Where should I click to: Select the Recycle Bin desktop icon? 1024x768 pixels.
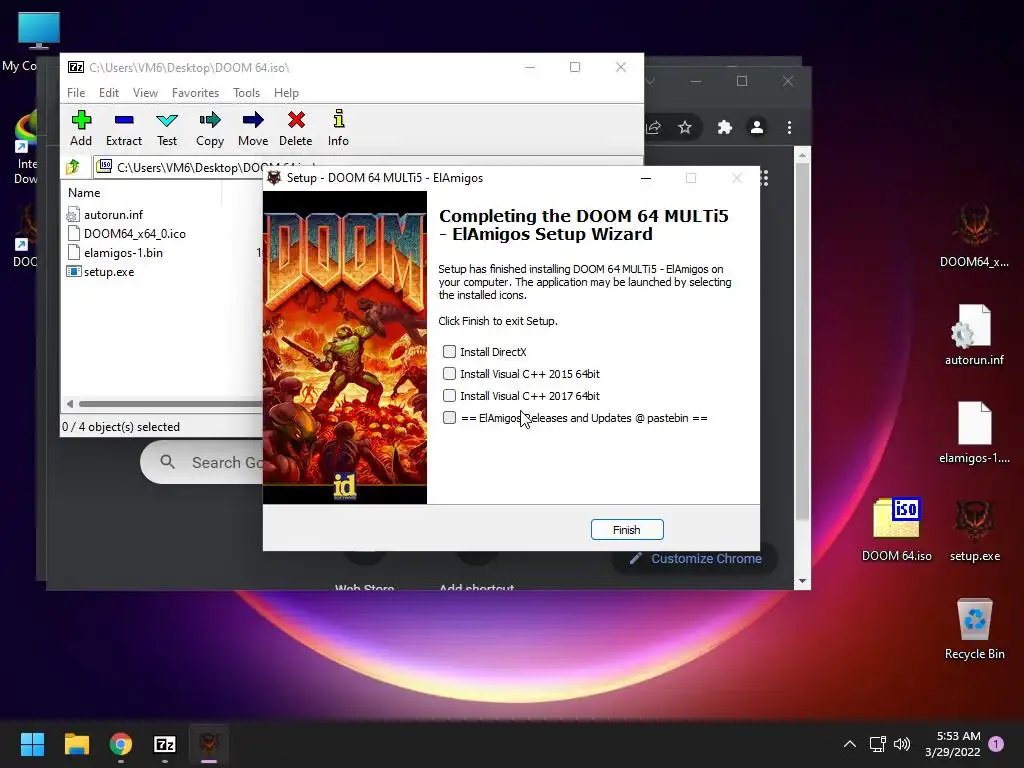point(974,628)
